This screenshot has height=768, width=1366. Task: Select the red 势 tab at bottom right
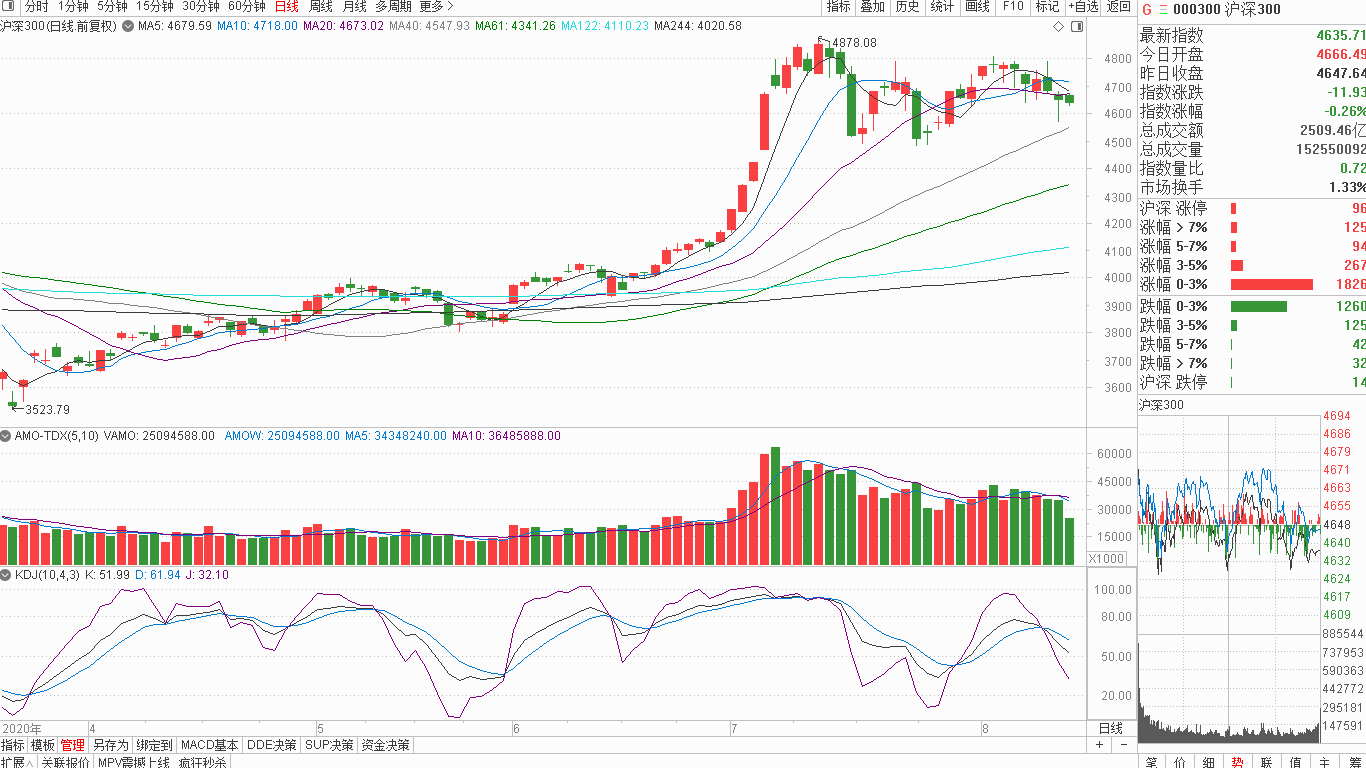coord(1238,762)
